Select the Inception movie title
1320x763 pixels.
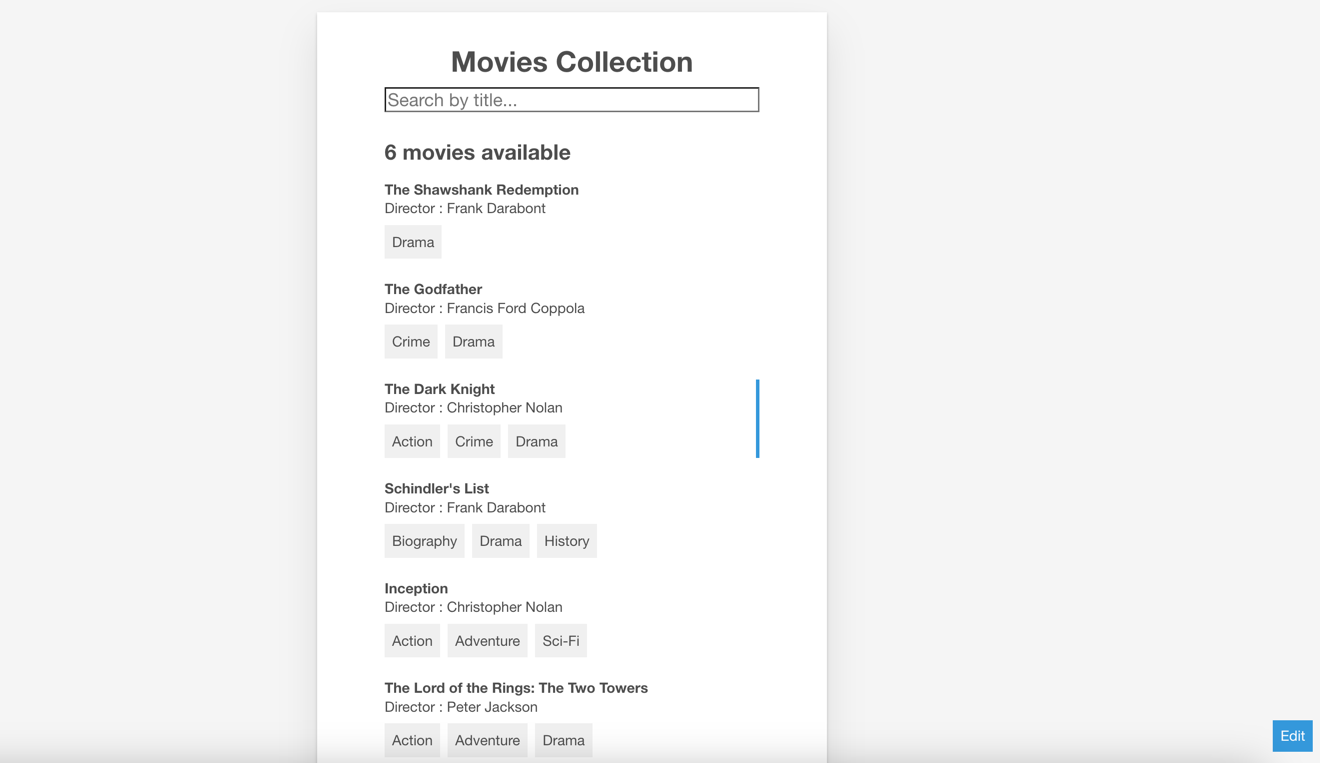pyautogui.click(x=416, y=589)
